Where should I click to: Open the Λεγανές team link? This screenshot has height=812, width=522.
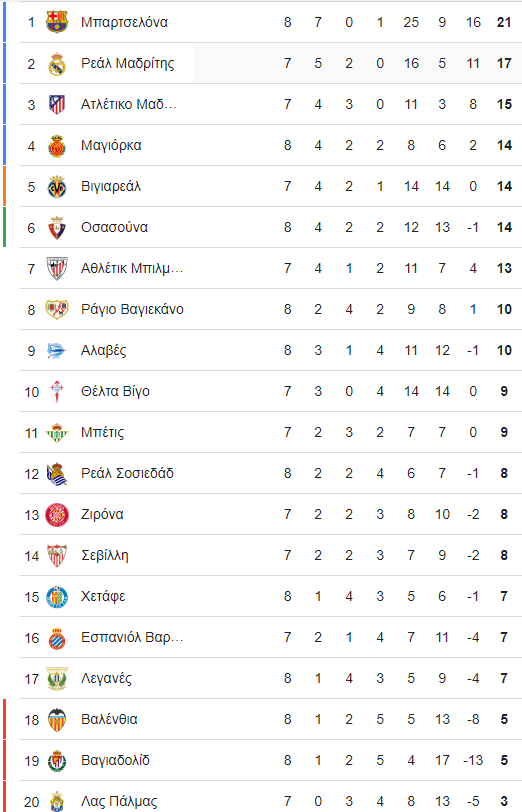(107, 678)
